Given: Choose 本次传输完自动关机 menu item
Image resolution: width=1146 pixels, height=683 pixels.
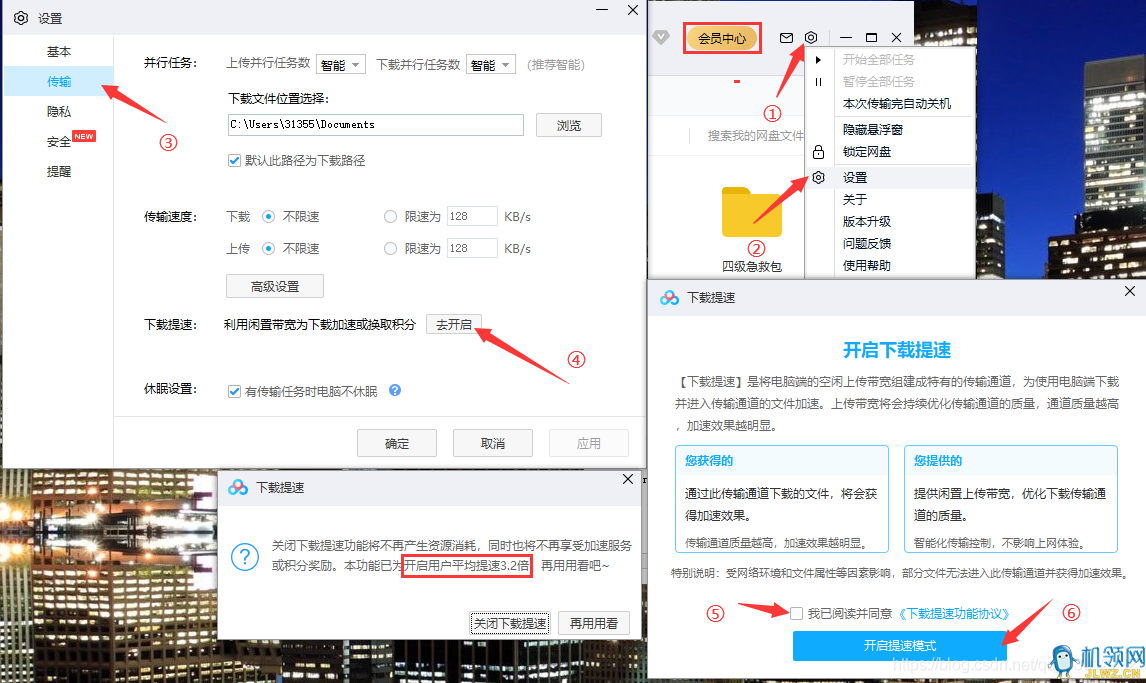Looking at the screenshot, I should [897, 104].
